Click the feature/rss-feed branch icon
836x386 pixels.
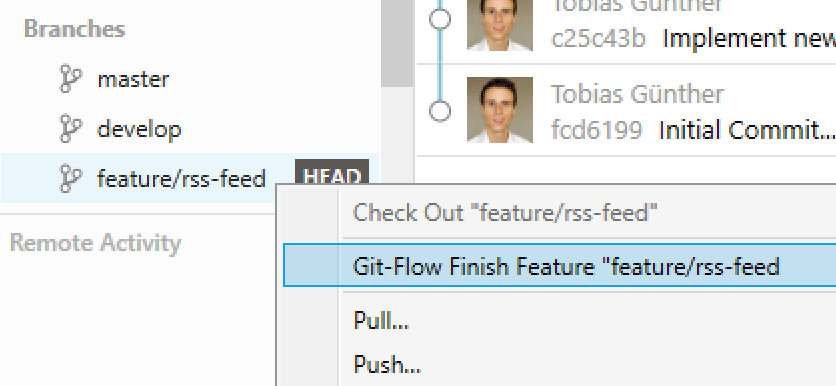(x=70, y=178)
